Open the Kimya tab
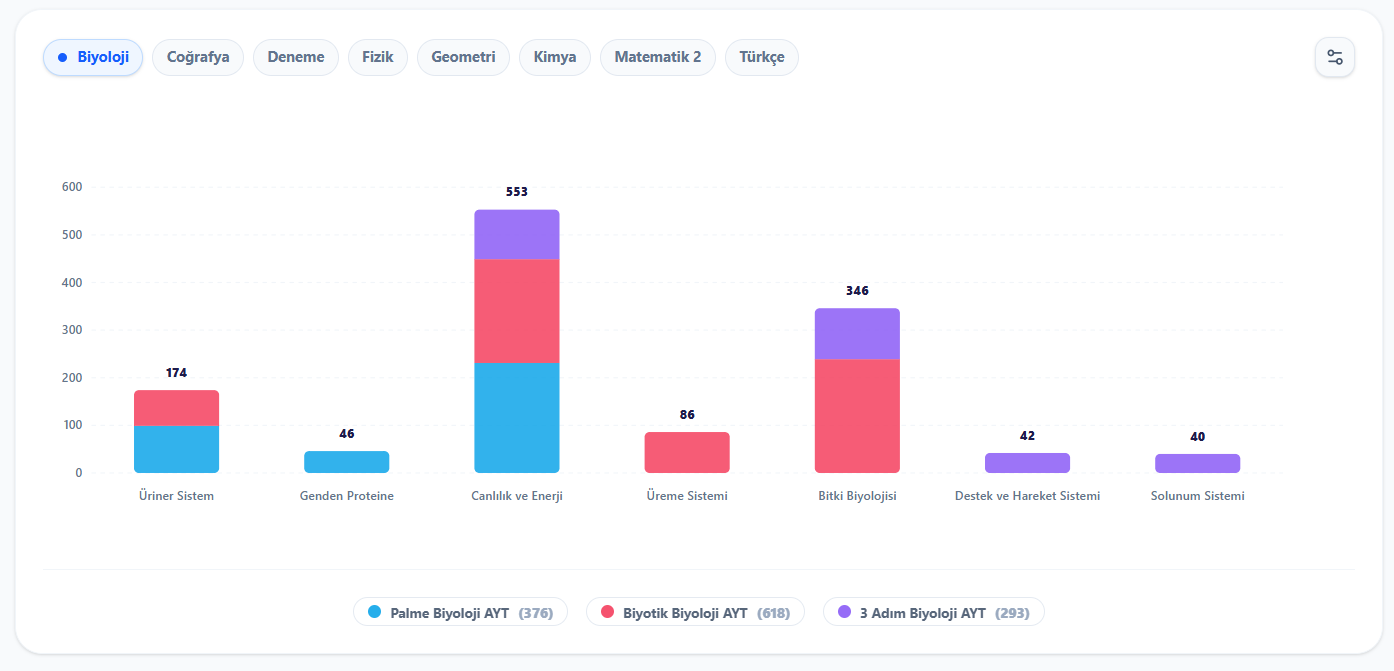The width and height of the screenshot is (1394, 671). 555,57
